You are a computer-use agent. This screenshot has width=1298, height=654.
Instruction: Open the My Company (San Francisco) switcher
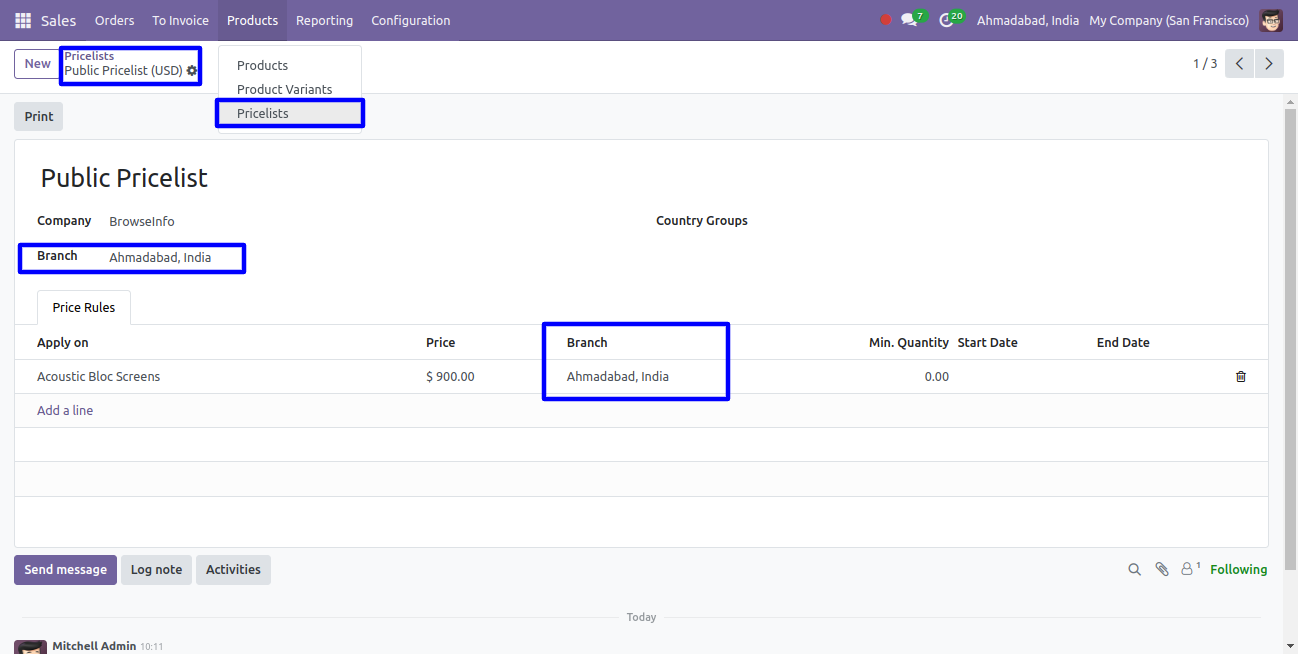click(1168, 20)
